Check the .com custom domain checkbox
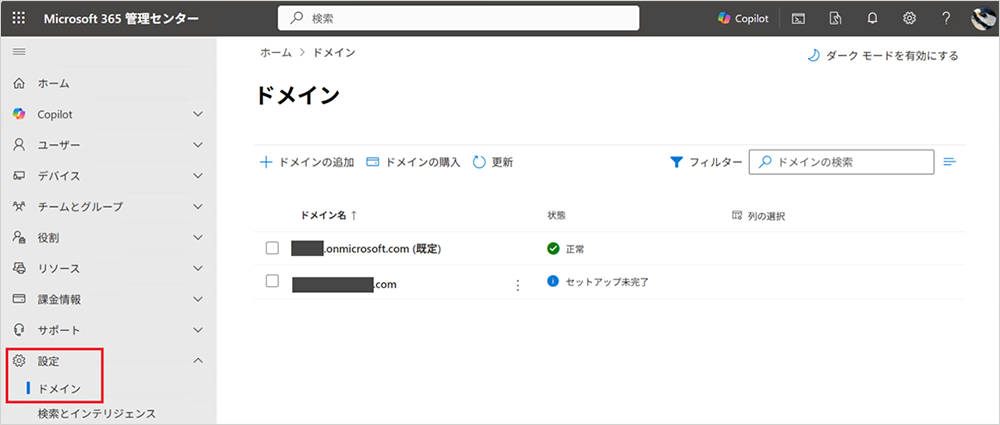This screenshot has width=1000, height=425. pyautogui.click(x=272, y=281)
